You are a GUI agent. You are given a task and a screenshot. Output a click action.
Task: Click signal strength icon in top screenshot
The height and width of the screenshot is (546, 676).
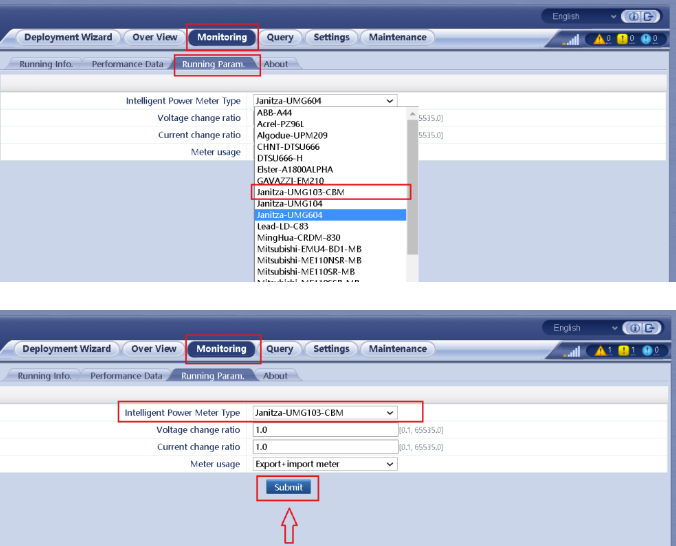tap(571, 40)
